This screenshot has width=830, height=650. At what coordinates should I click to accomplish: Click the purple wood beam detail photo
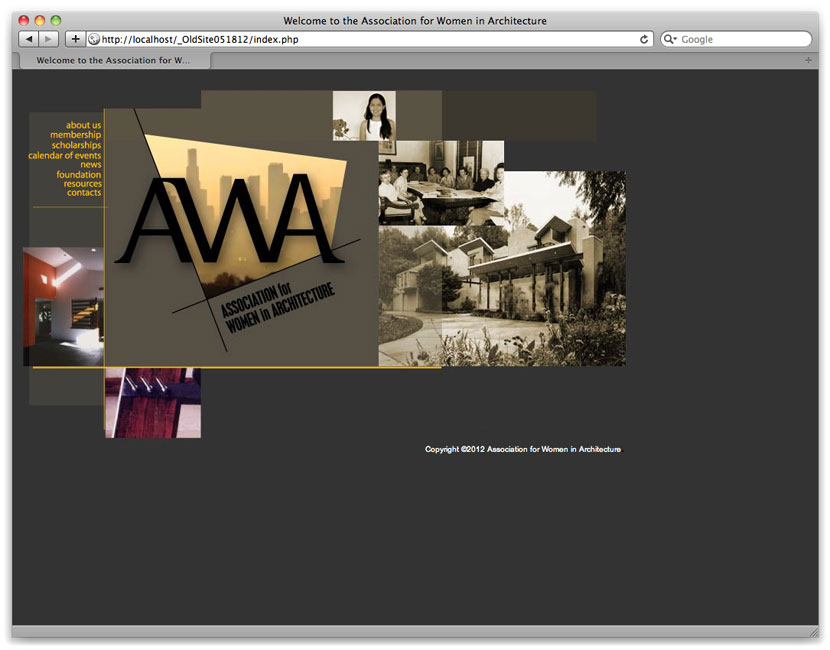[153, 403]
